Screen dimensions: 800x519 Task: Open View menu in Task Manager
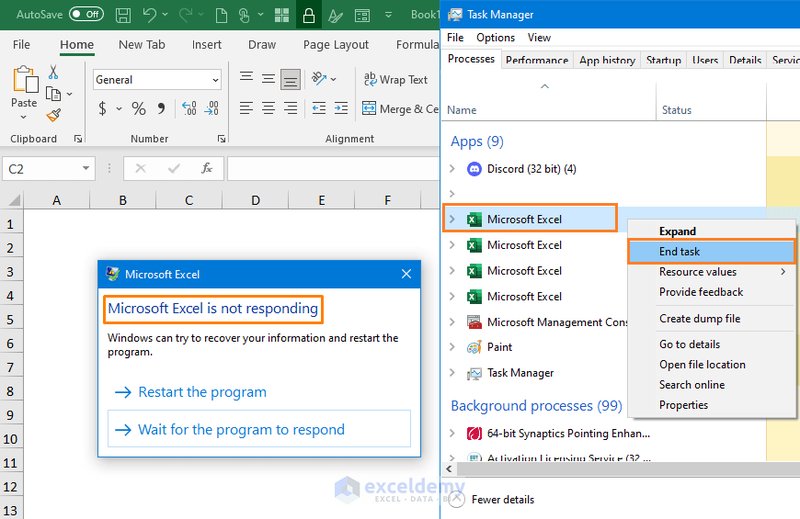tap(539, 38)
